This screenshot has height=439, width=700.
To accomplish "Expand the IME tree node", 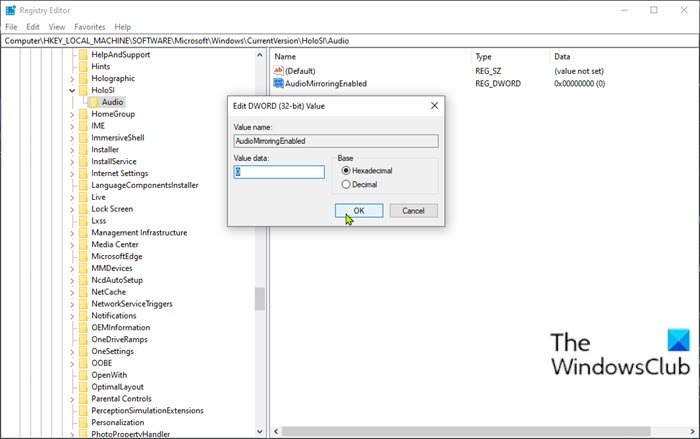I will 72,126.
